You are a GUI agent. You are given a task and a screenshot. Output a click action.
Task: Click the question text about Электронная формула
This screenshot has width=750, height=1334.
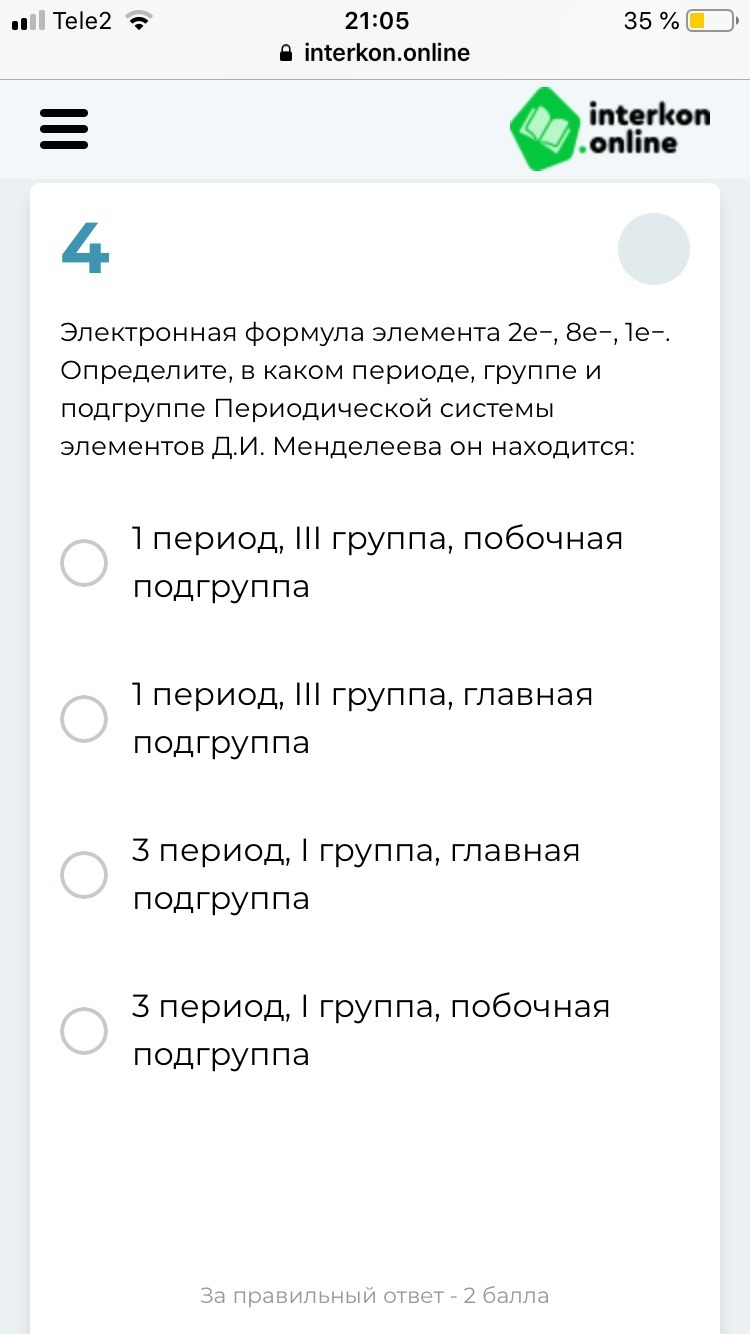[364, 390]
